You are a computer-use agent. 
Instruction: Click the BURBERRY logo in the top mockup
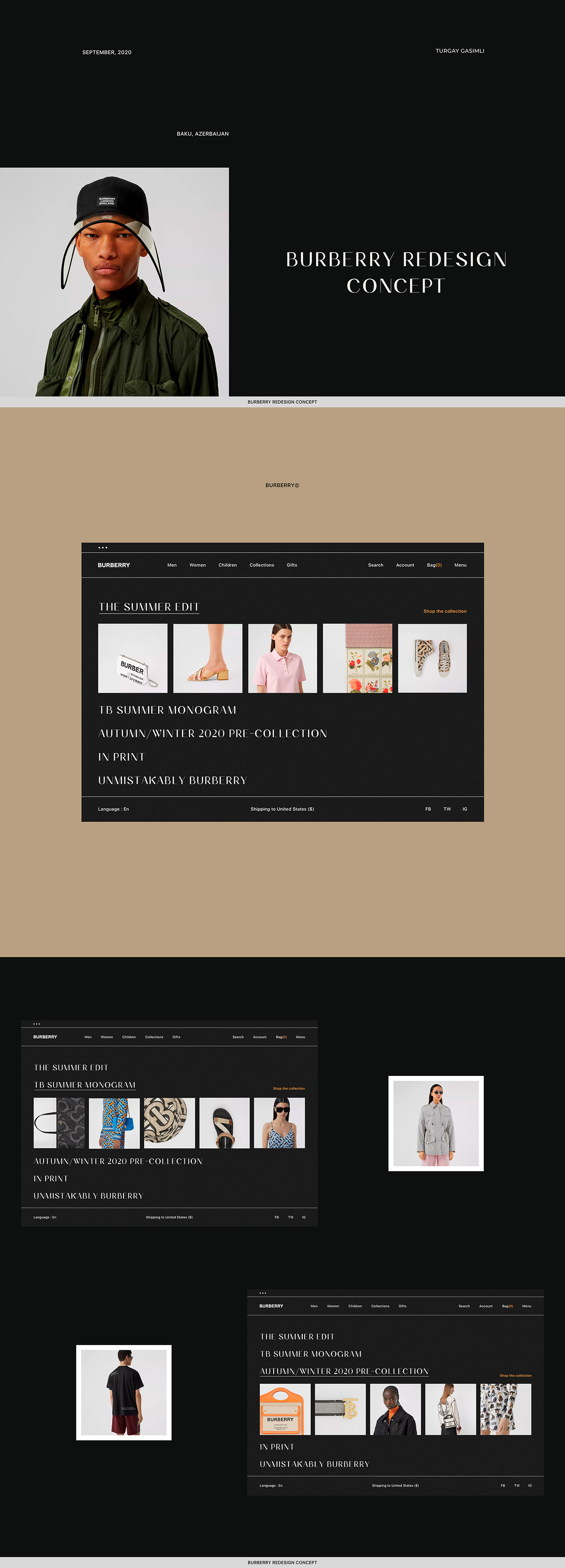(x=114, y=565)
